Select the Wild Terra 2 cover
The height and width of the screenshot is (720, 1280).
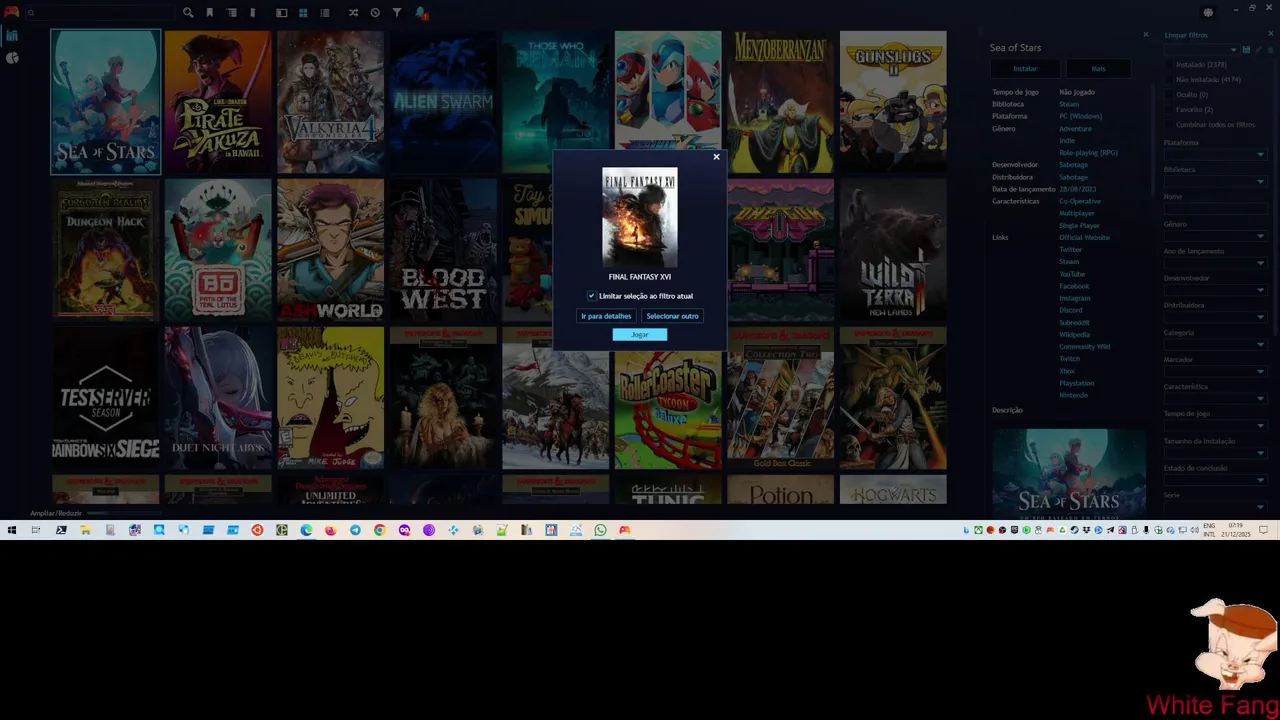pyautogui.click(x=893, y=250)
